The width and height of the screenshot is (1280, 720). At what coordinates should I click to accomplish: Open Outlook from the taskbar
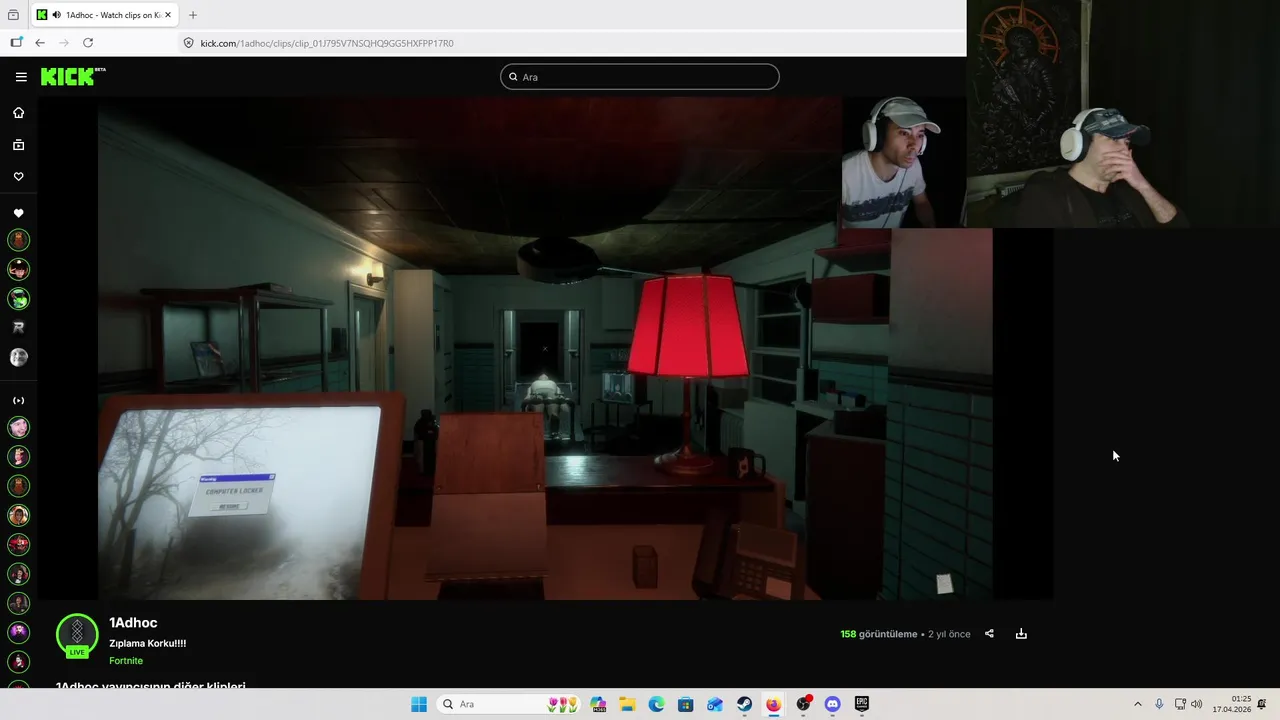click(715, 704)
